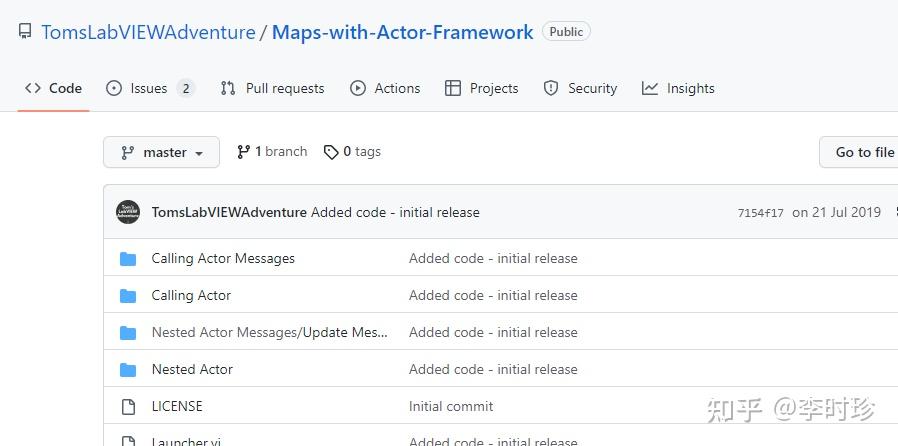Go to the Projects tab

(482, 88)
